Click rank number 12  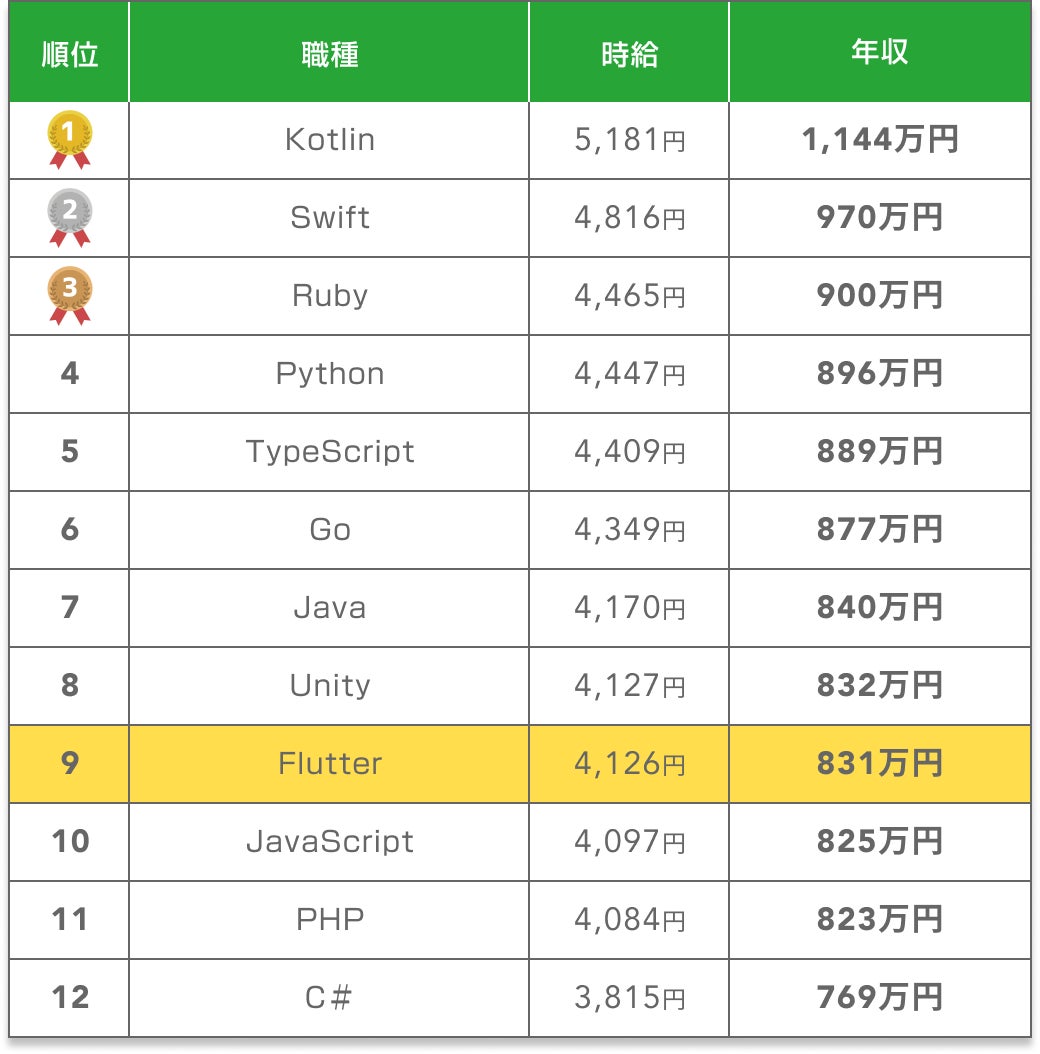69,998
